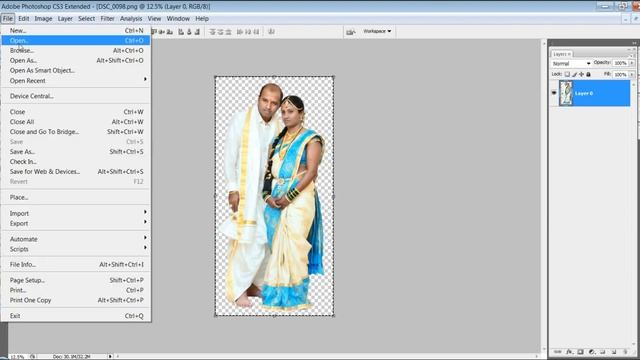Select Check In... menu entry

point(76,162)
